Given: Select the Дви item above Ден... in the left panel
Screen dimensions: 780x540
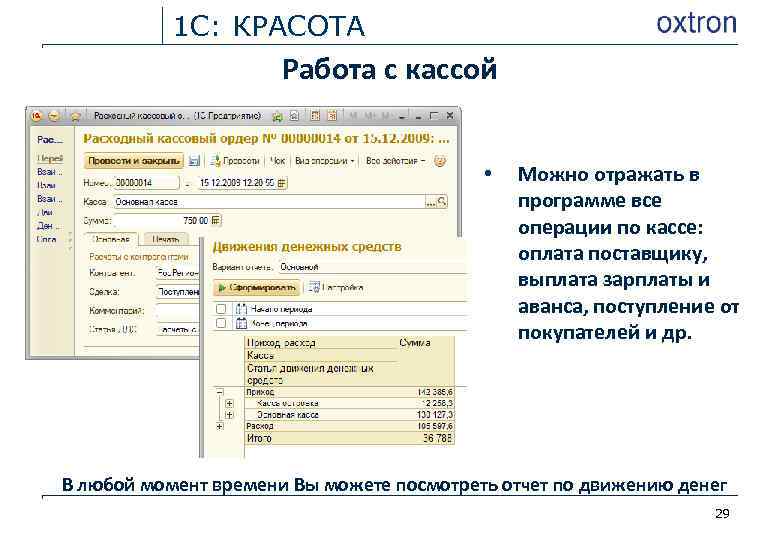Looking at the screenshot, I should click(x=46, y=212).
